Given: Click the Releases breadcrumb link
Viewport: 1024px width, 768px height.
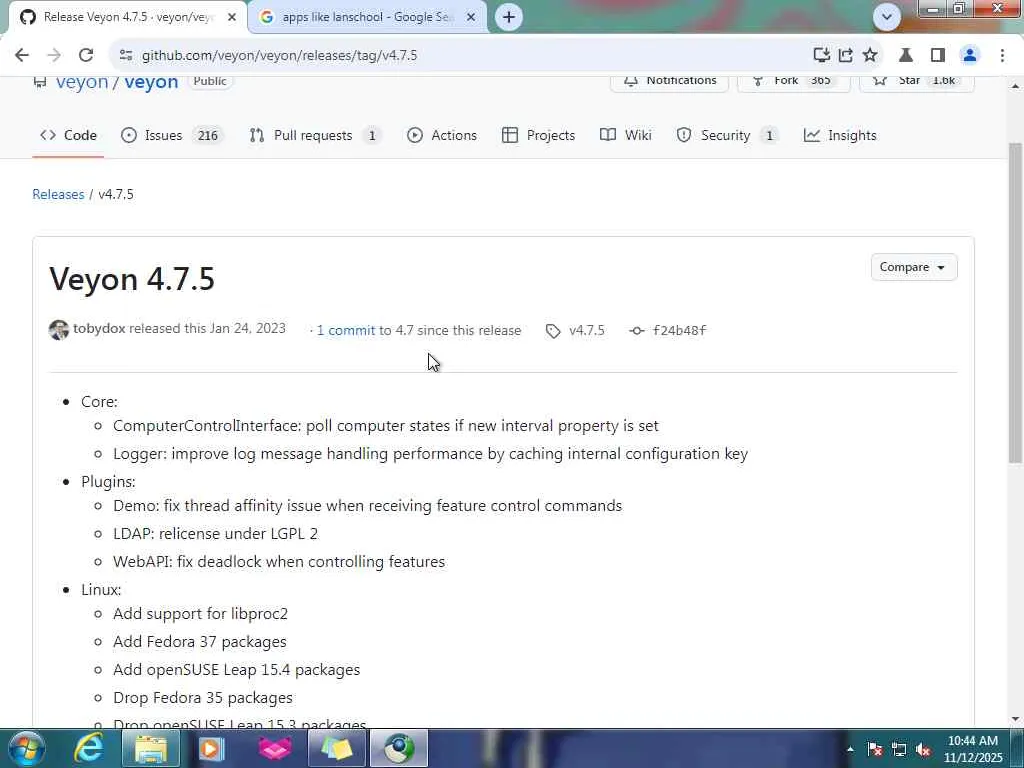Looking at the screenshot, I should point(58,194).
